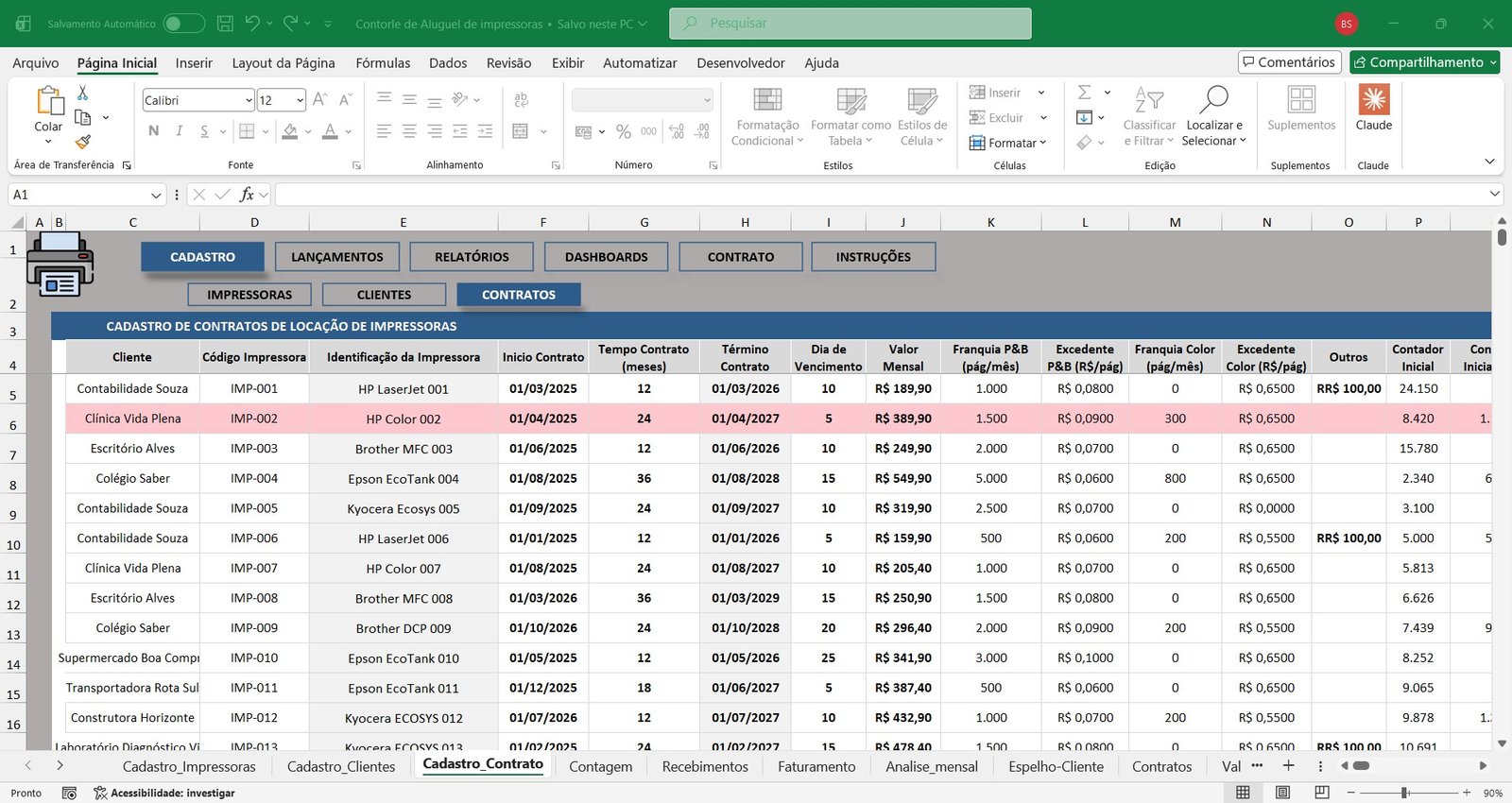Click the CLIENTES sub-button
The width and height of the screenshot is (1512, 803).
pyautogui.click(x=384, y=295)
